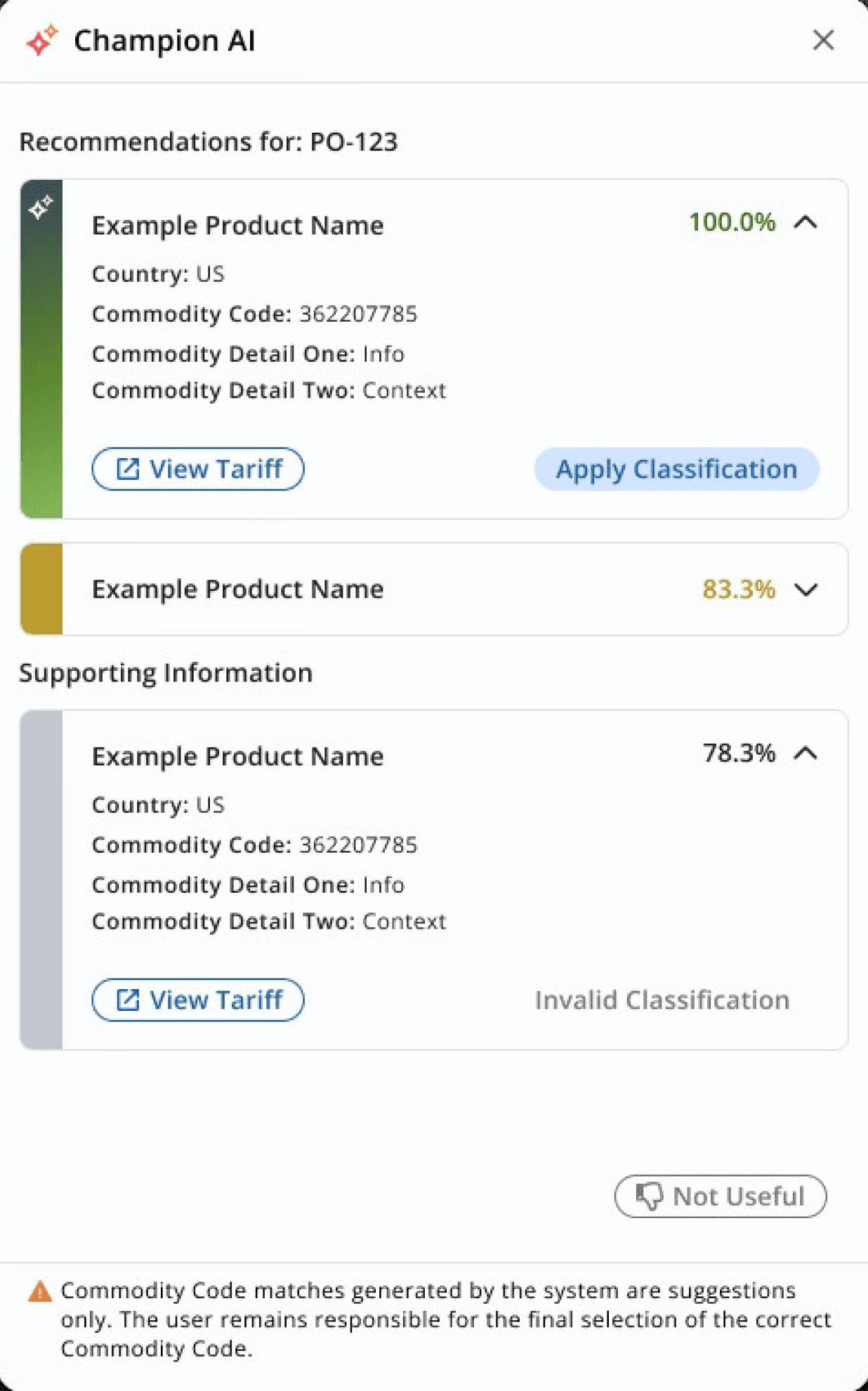
Task: Open View Tariff for the 100.0% match
Action: click(x=198, y=469)
